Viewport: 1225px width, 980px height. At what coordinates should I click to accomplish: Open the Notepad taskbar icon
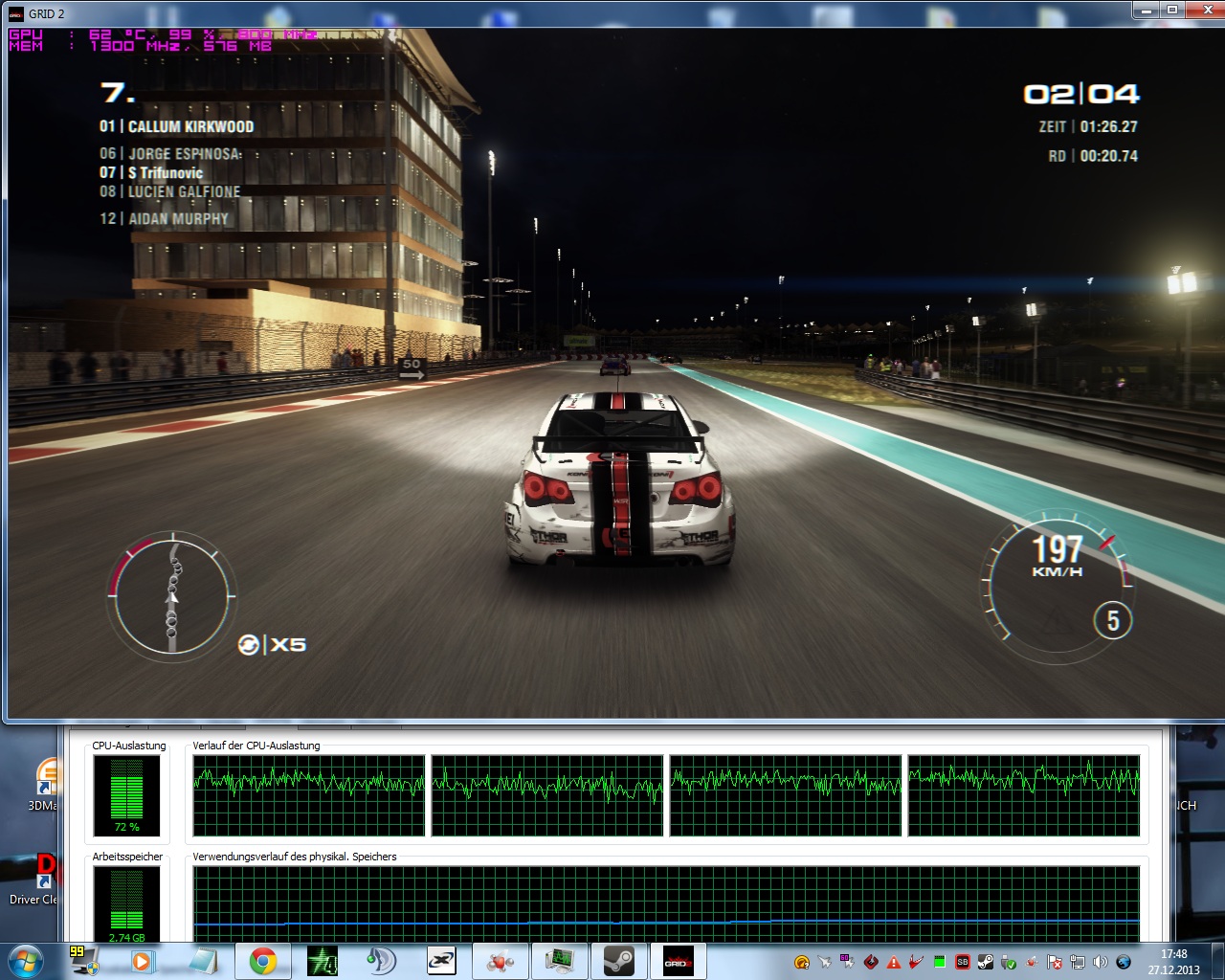[203, 961]
